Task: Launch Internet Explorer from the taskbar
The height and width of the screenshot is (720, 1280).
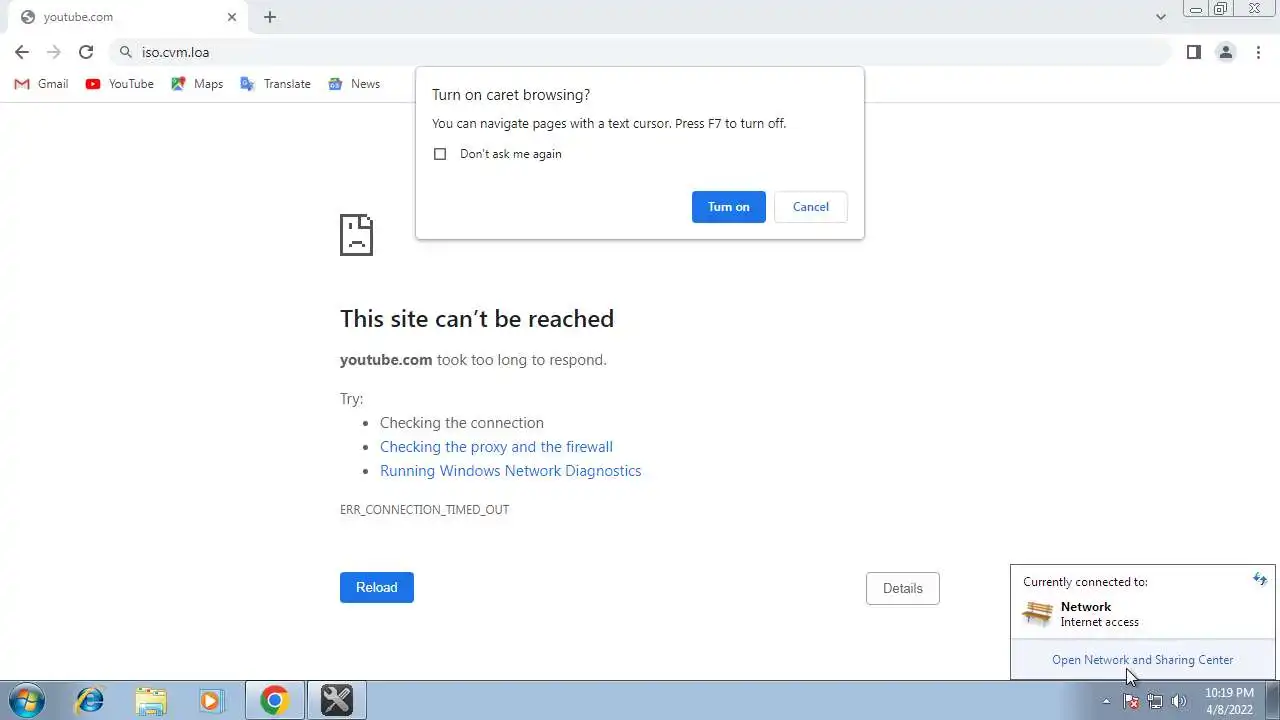Action: [90, 701]
